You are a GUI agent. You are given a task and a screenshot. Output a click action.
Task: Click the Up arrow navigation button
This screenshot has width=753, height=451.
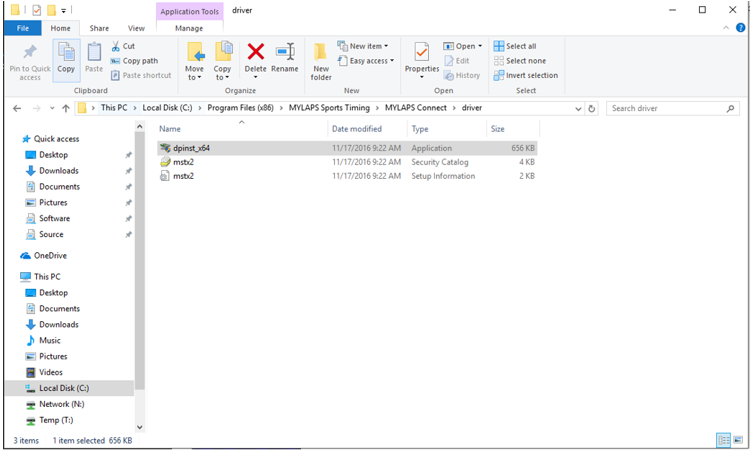click(66, 108)
